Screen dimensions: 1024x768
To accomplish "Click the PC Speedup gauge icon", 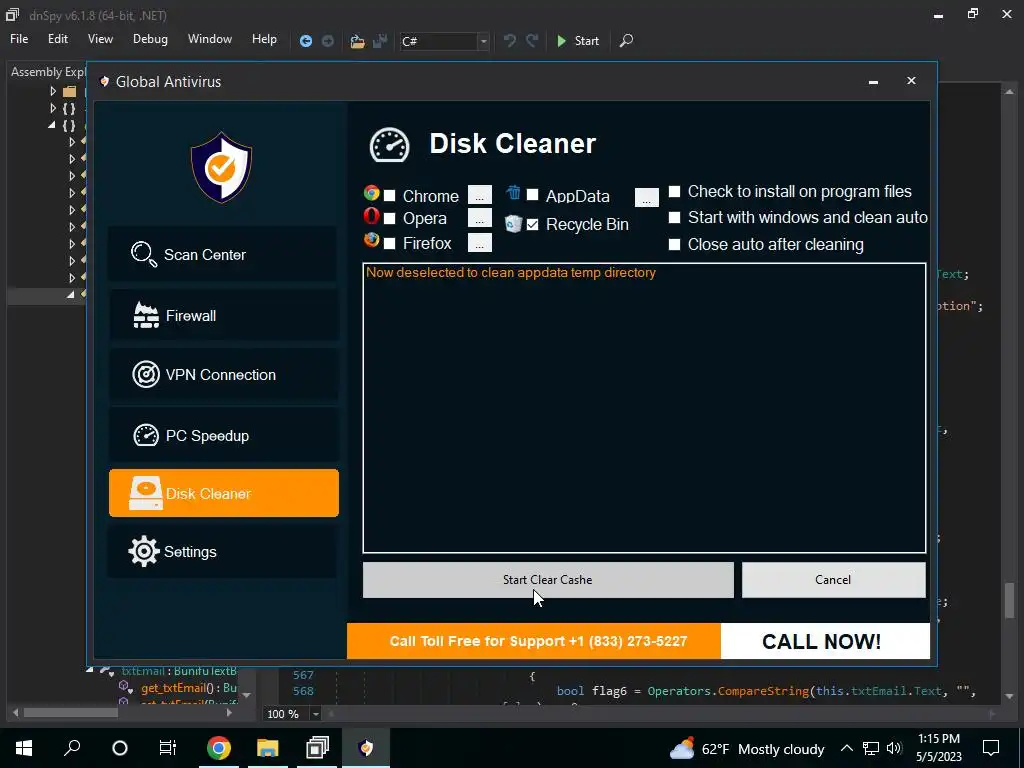I will coord(146,436).
